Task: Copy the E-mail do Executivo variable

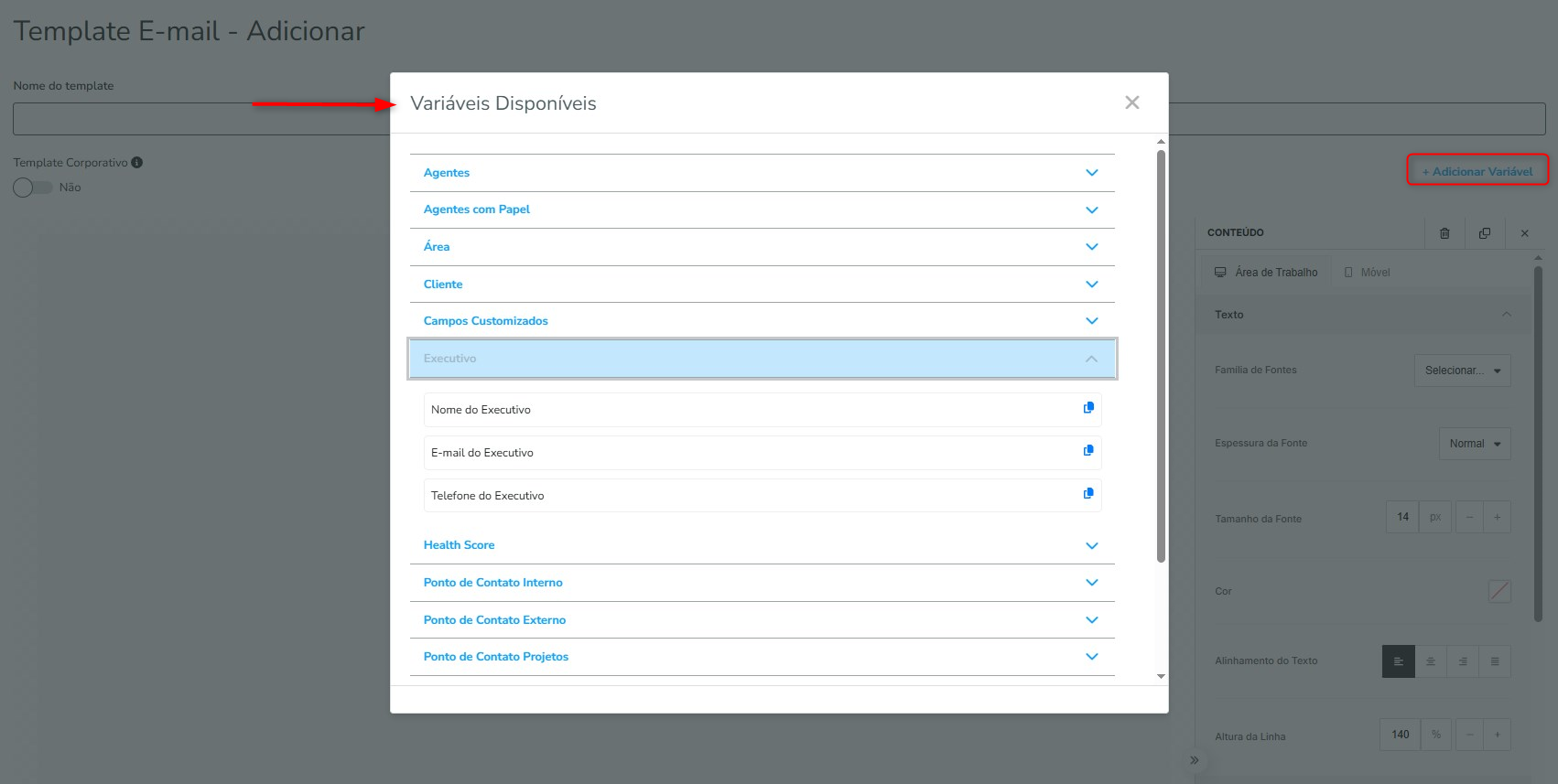Action: (1088, 450)
